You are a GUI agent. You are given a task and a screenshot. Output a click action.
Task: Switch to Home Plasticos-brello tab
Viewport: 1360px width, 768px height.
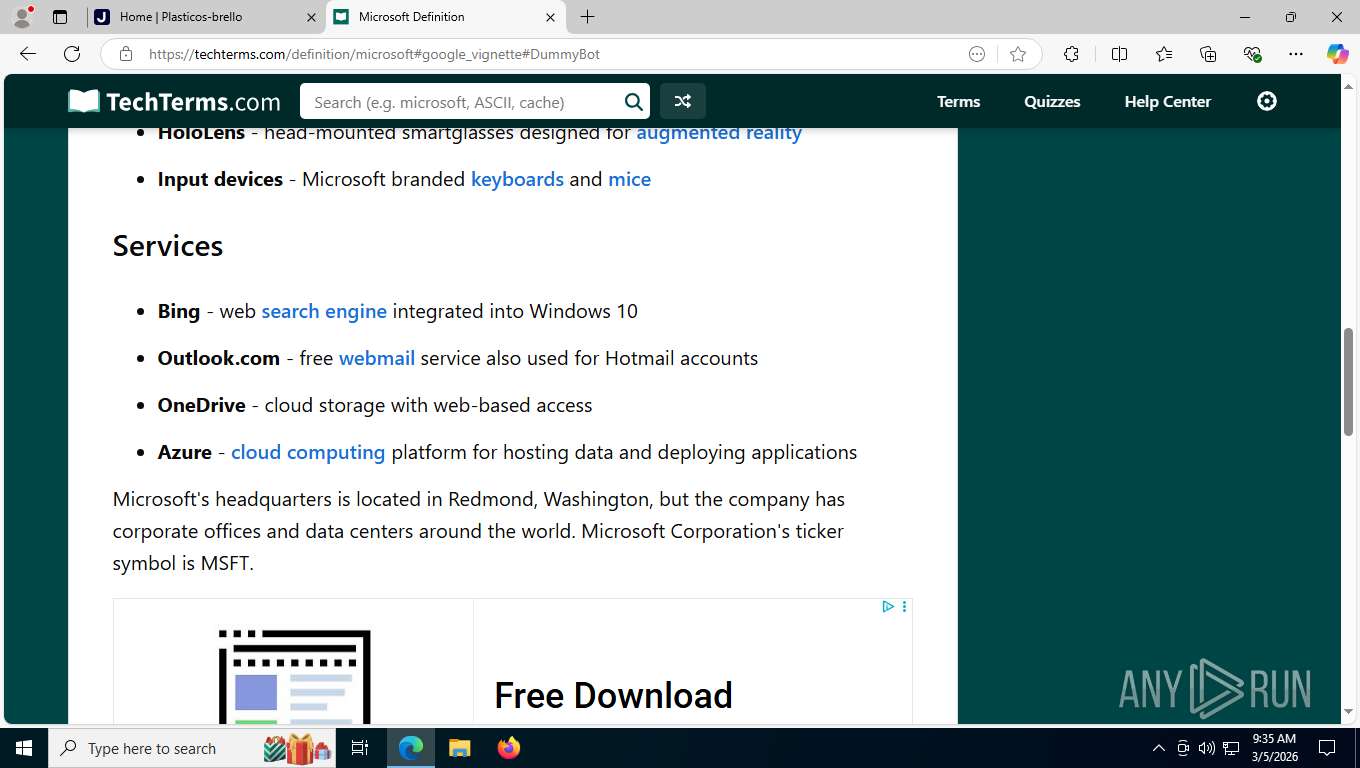(x=205, y=17)
